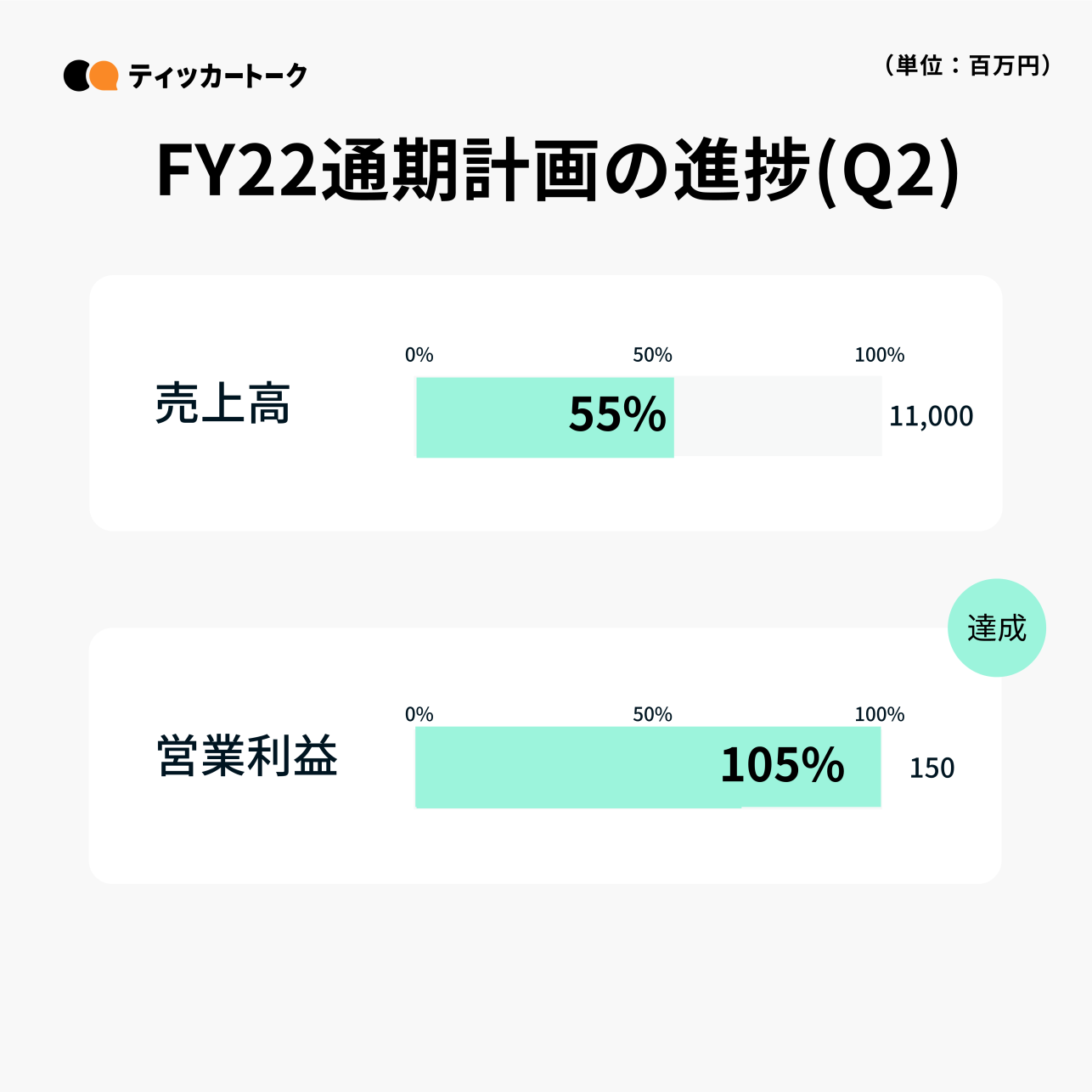The width and height of the screenshot is (1092, 1092).
Task: Click the 105% progress value
Action: (x=782, y=765)
